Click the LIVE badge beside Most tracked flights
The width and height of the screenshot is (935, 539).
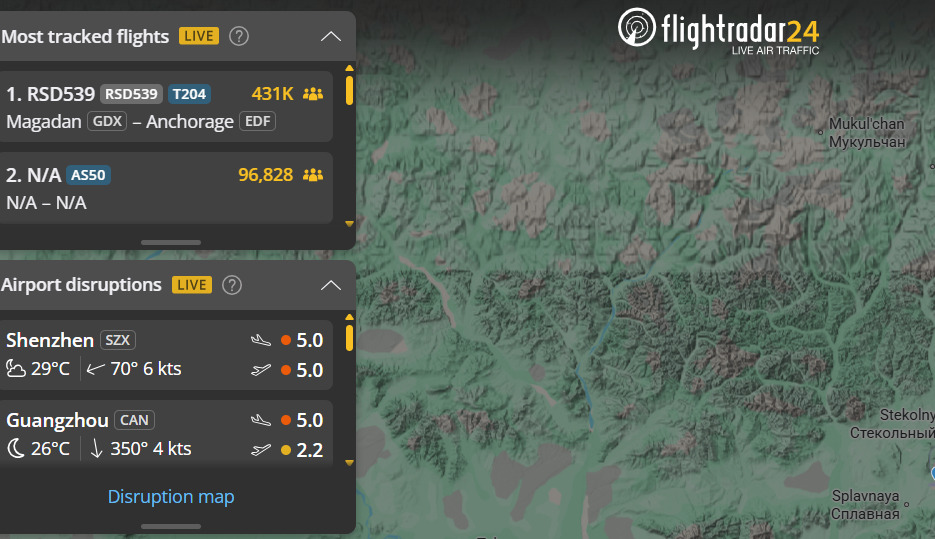click(x=199, y=36)
